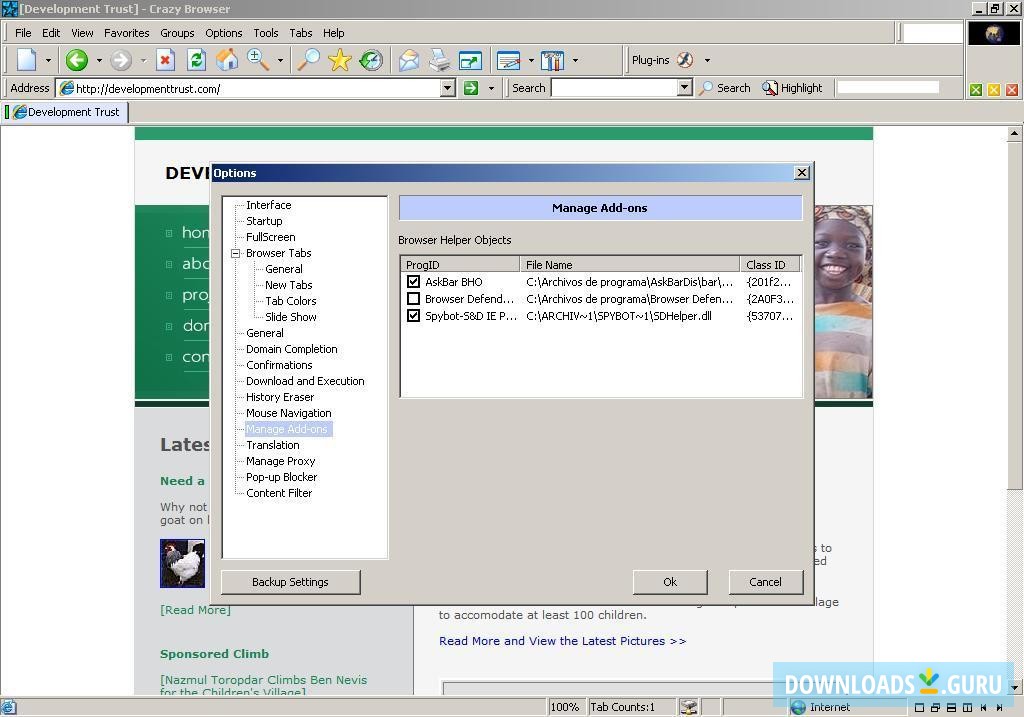Print the page with printer icon
Screen dimensions: 1024x717
[x=440, y=60]
